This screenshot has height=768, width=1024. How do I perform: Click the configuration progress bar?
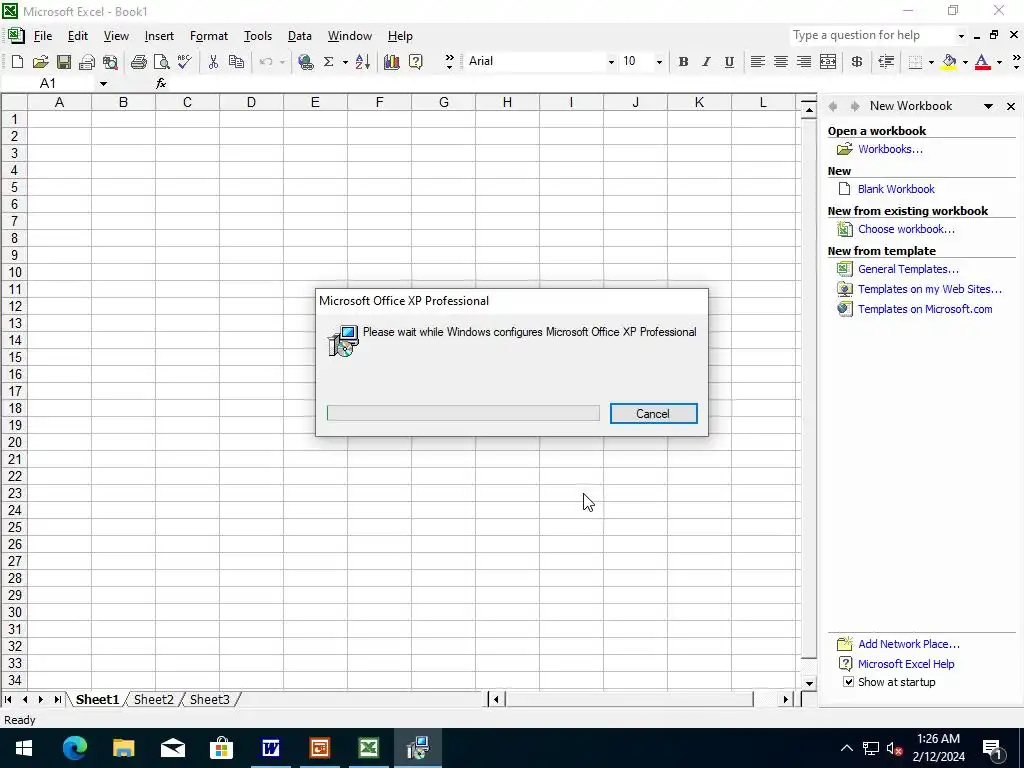(463, 413)
